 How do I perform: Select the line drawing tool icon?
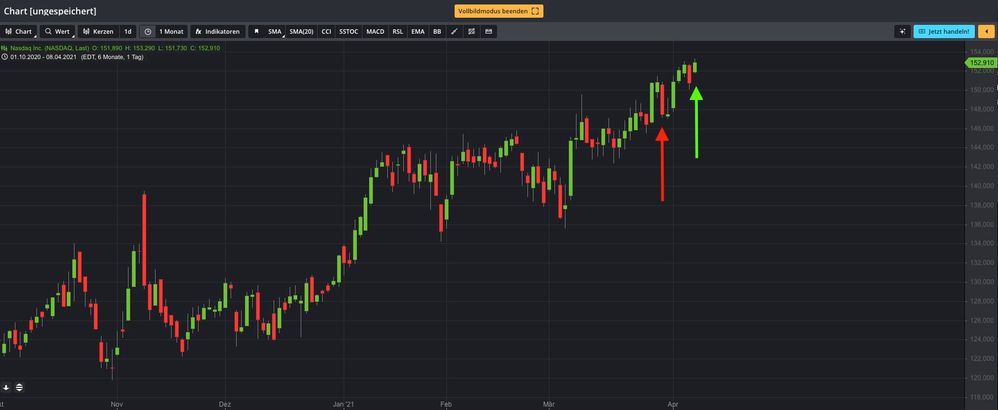click(x=454, y=32)
